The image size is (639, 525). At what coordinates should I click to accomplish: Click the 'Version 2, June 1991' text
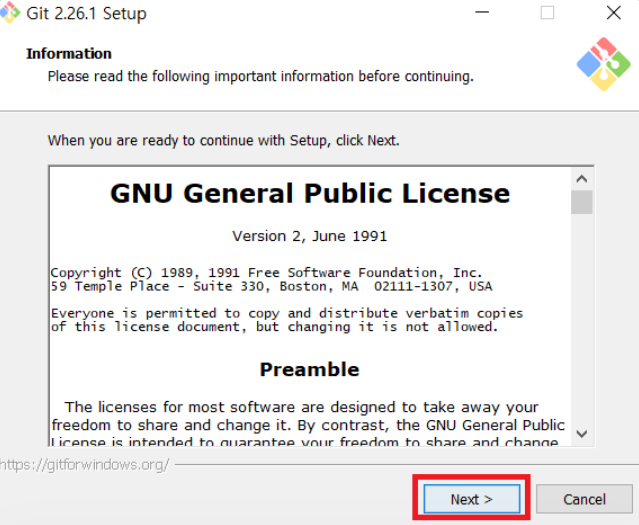(x=310, y=236)
